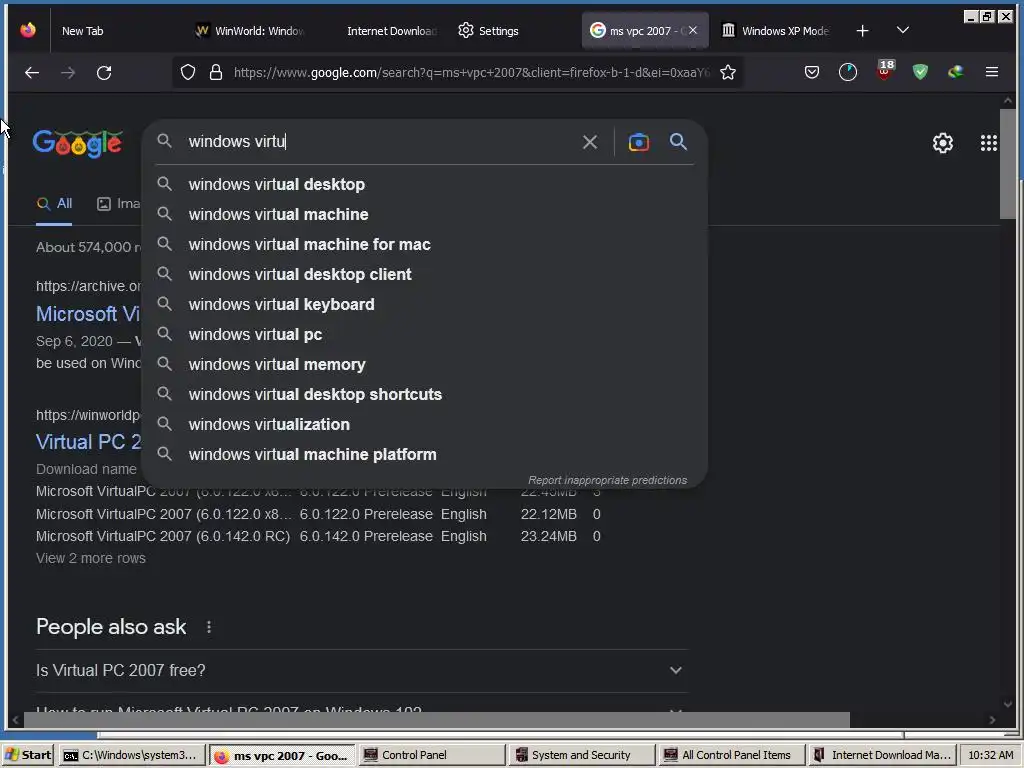This screenshot has height=768, width=1024.
Task: Choose suggestion windows virtual desktop shortcuts
Action: coord(424,394)
